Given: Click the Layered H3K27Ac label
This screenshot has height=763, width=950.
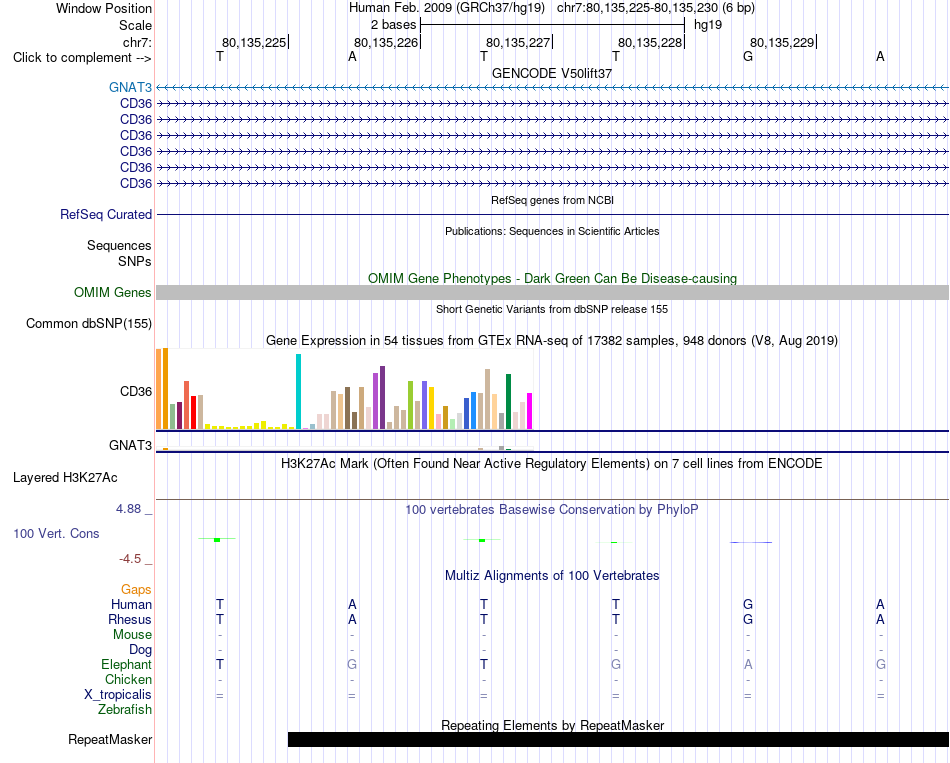Looking at the screenshot, I should point(65,478).
